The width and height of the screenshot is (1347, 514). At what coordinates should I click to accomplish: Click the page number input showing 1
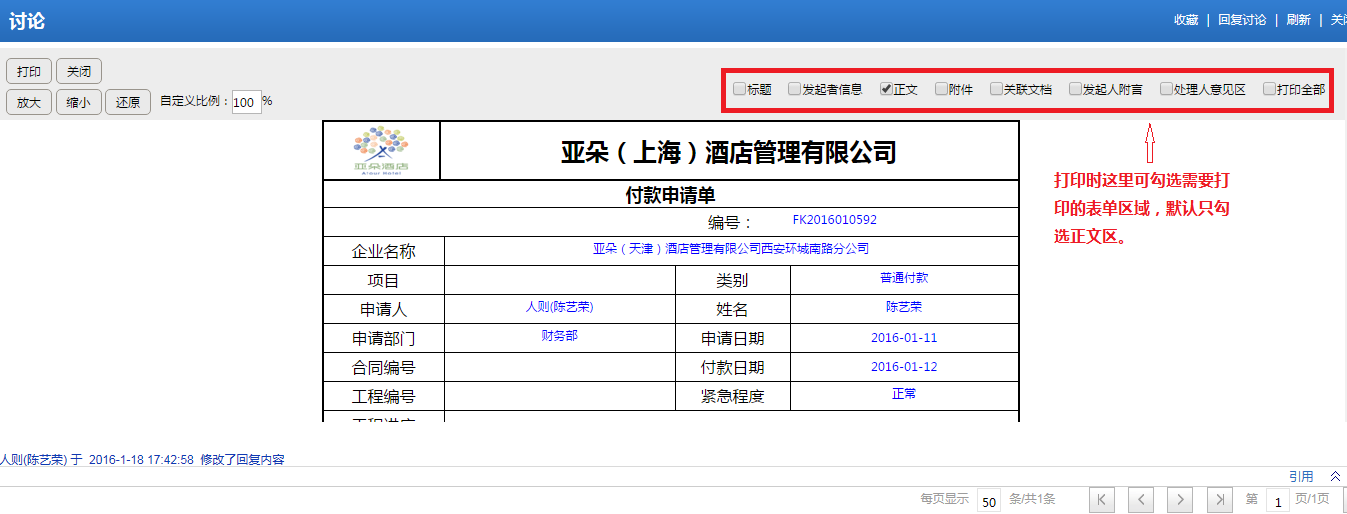pos(1278,501)
